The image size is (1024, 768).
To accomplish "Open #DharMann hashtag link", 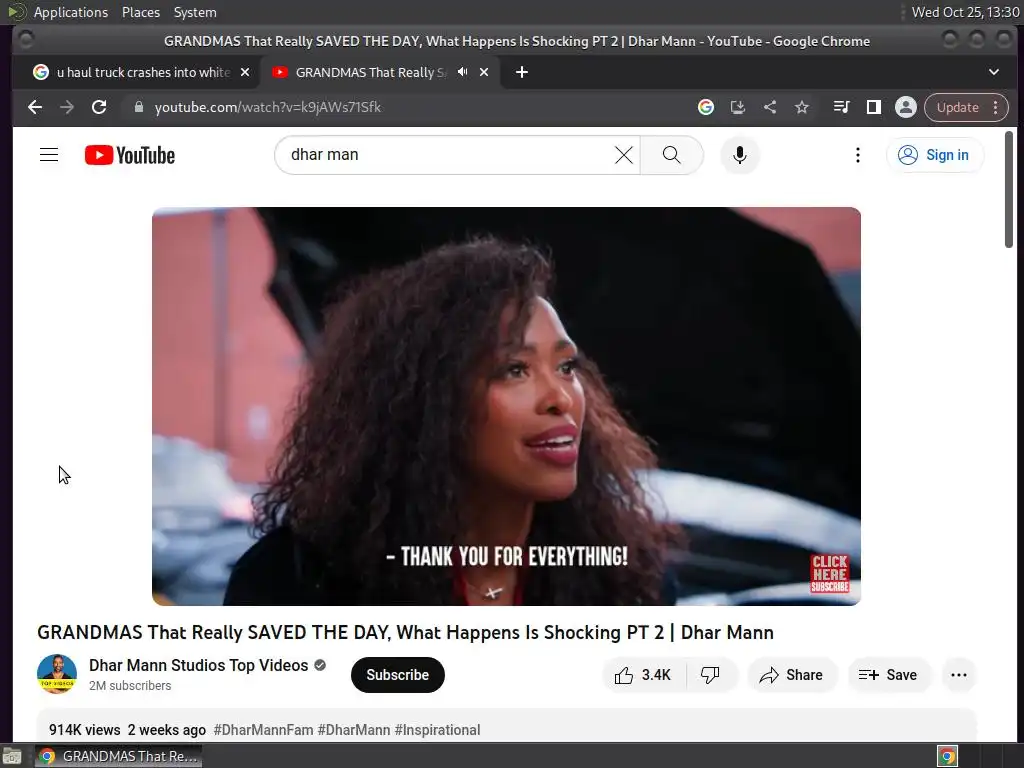I will [354, 729].
